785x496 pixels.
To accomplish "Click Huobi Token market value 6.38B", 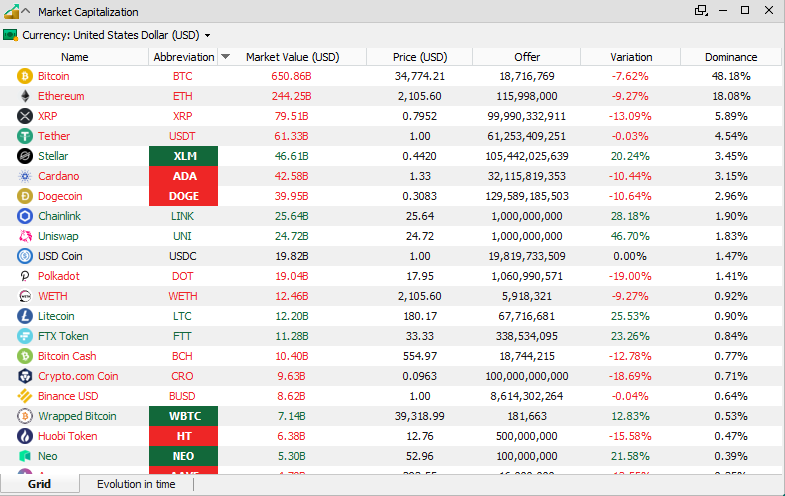I will click(291, 436).
